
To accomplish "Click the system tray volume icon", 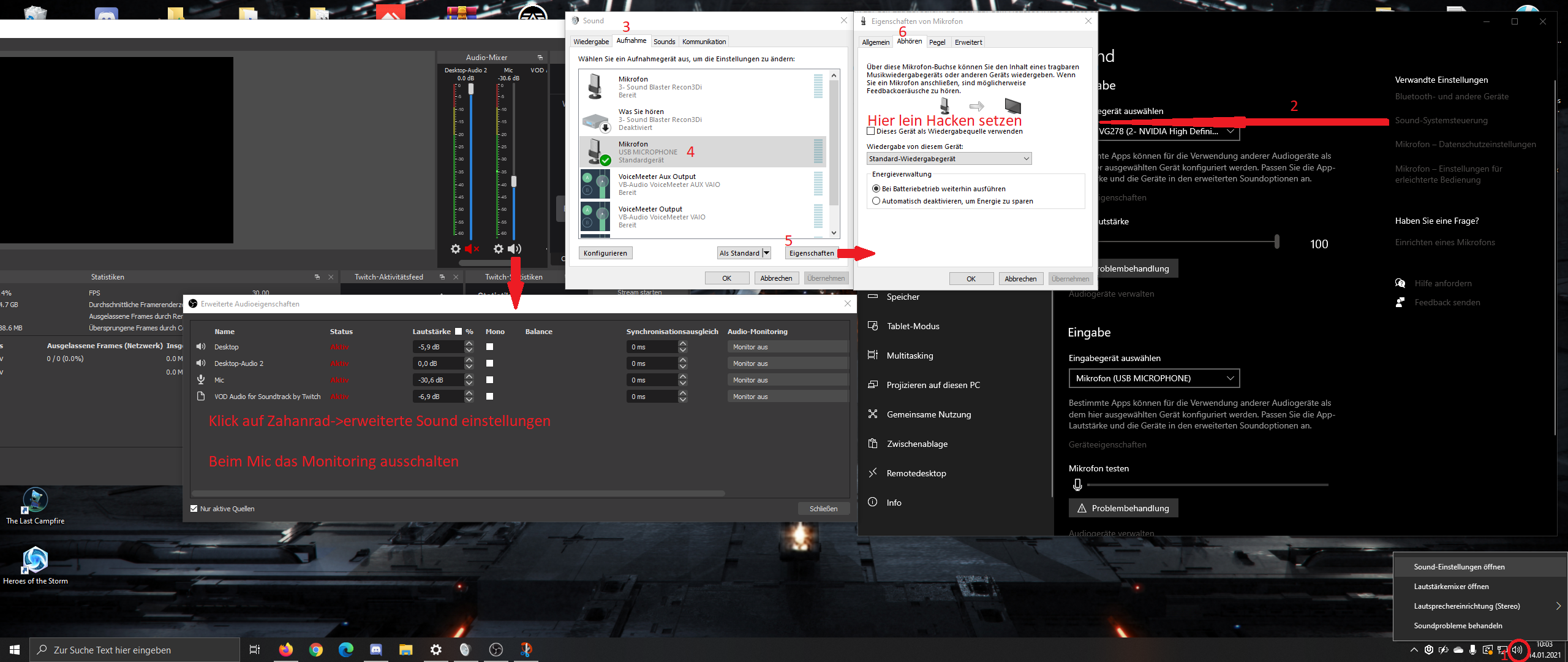I will click(1517, 650).
